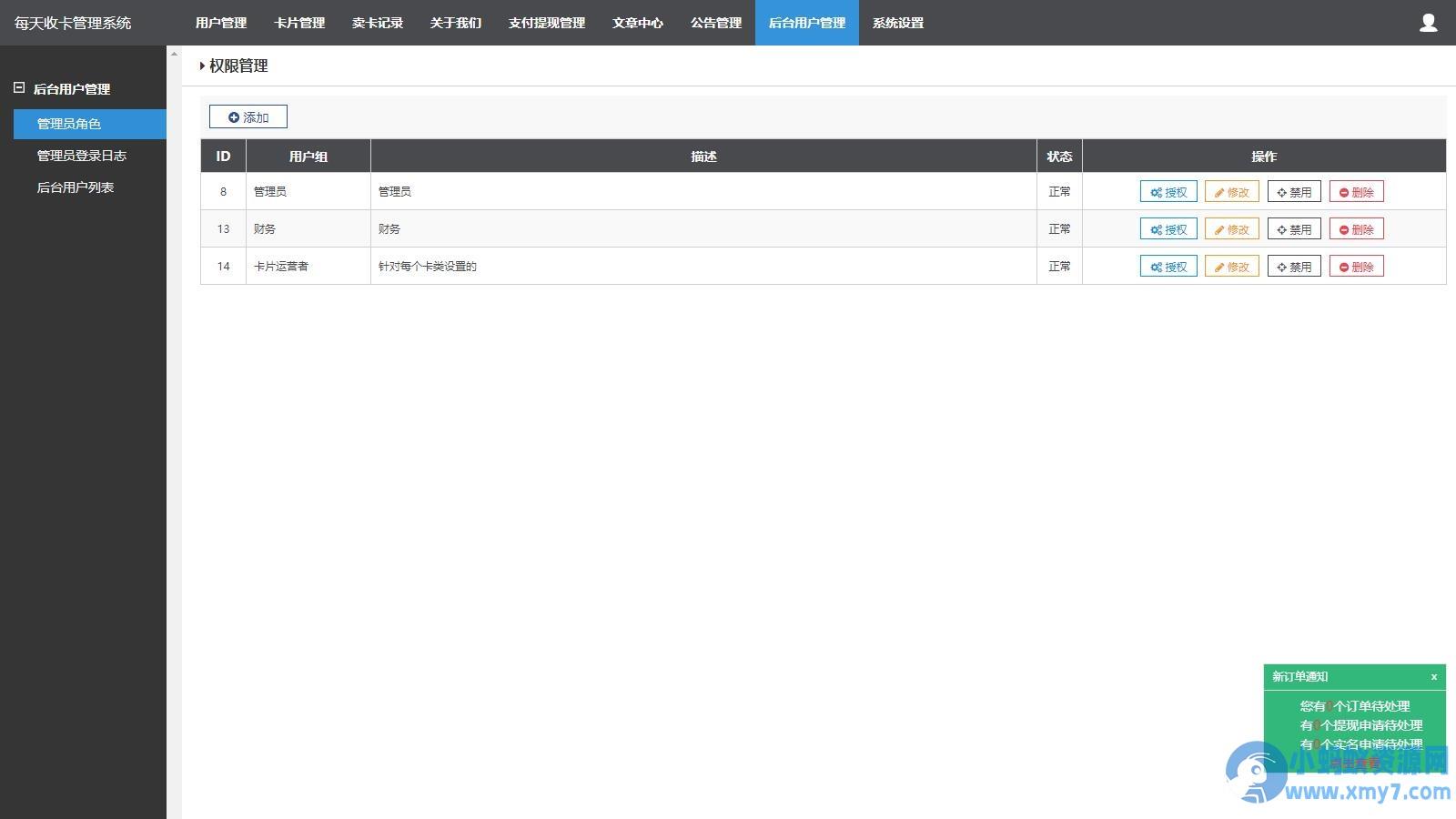Image resolution: width=1456 pixels, height=819 pixels.
Task: Click the 描述 column header
Action: (703, 157)
